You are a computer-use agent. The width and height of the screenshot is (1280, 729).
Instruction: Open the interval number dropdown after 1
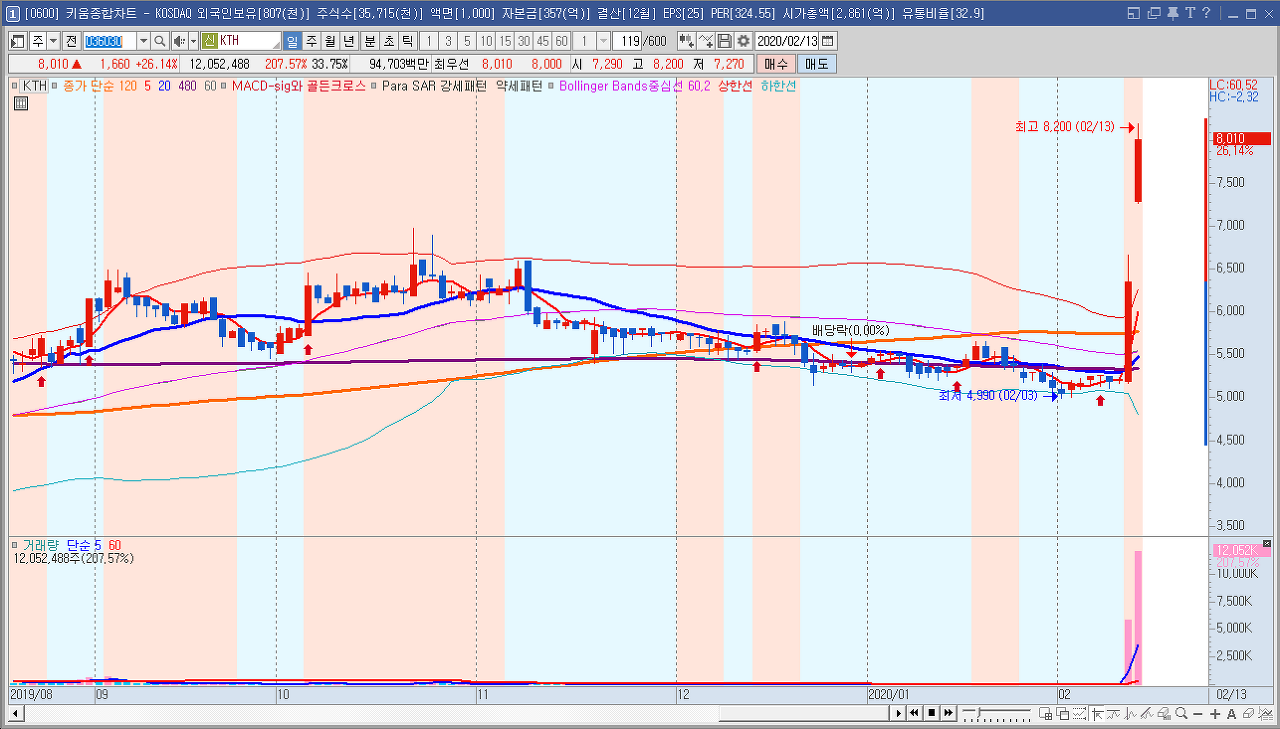[x=603, y=41]
